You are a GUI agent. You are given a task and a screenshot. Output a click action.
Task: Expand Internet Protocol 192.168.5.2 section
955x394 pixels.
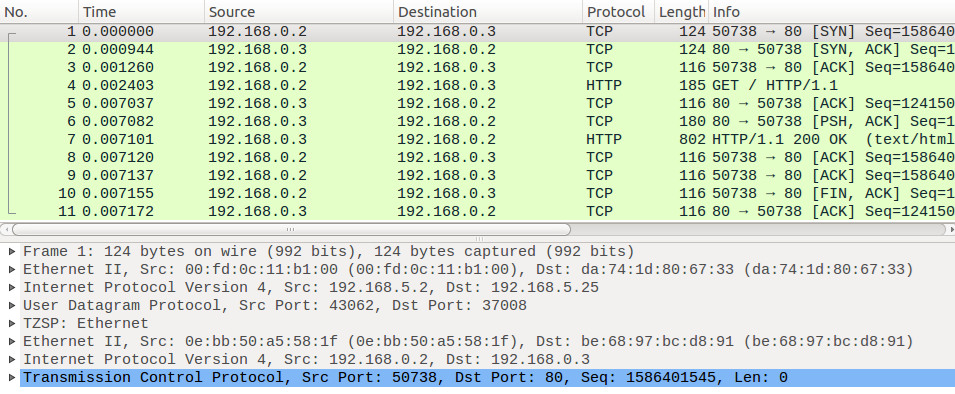12,287
